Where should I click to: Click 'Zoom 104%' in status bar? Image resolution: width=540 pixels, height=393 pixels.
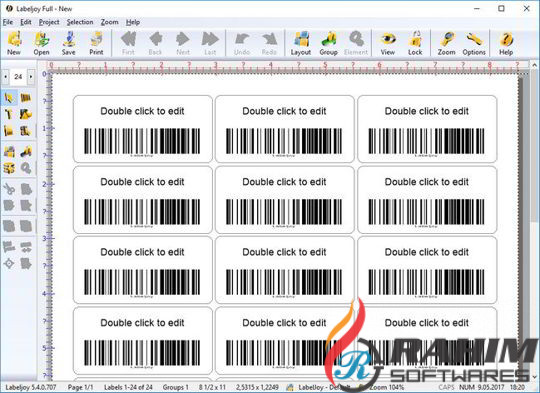click(386, 387)
